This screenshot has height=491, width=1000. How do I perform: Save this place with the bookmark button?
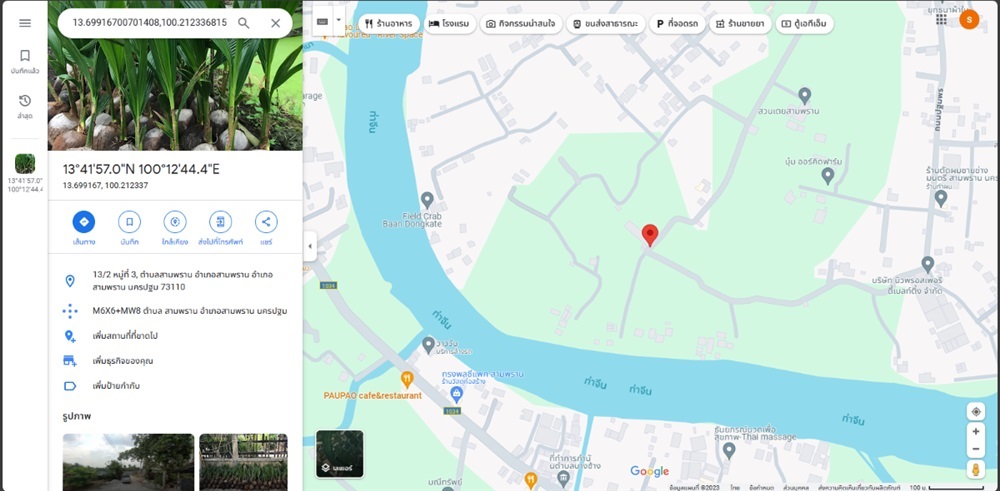pos(129,222)
